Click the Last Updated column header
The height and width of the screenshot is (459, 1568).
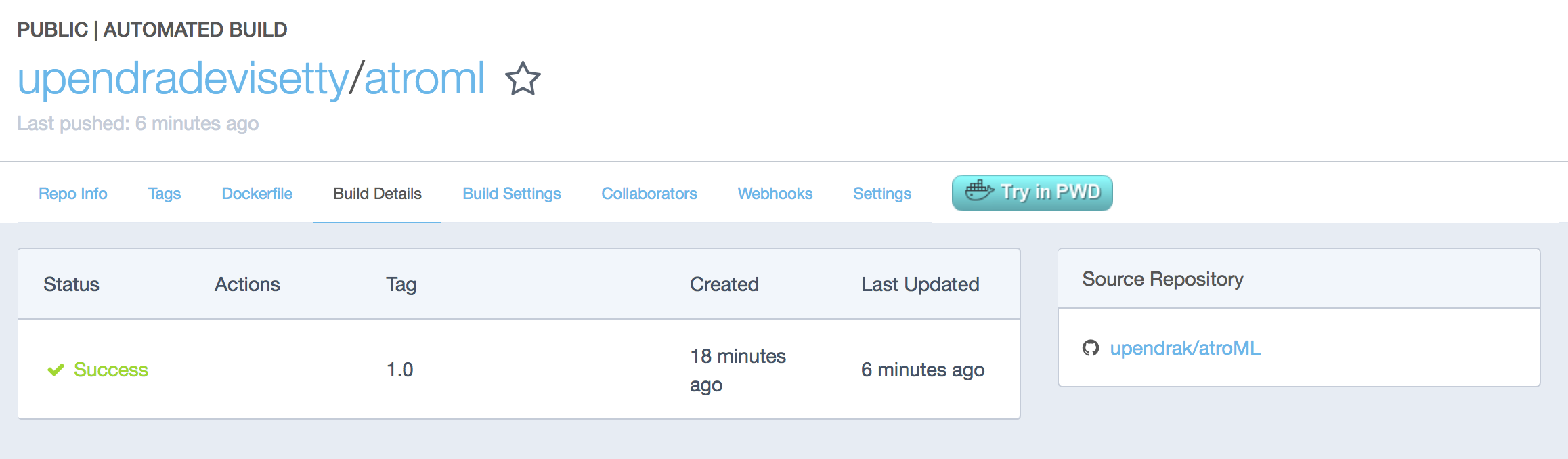click(x=920, y=284)
